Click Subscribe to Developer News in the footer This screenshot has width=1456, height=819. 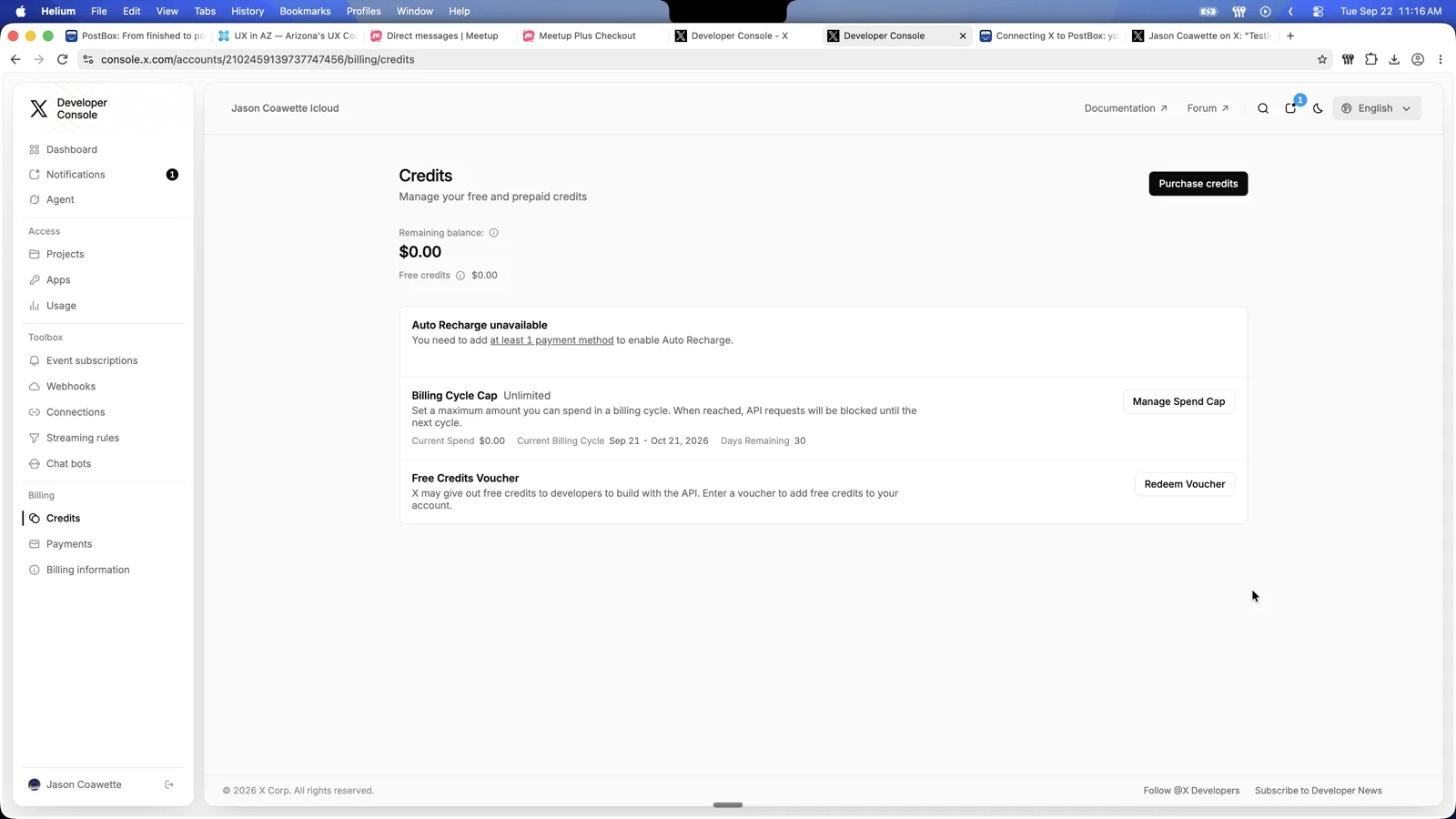1318,791
